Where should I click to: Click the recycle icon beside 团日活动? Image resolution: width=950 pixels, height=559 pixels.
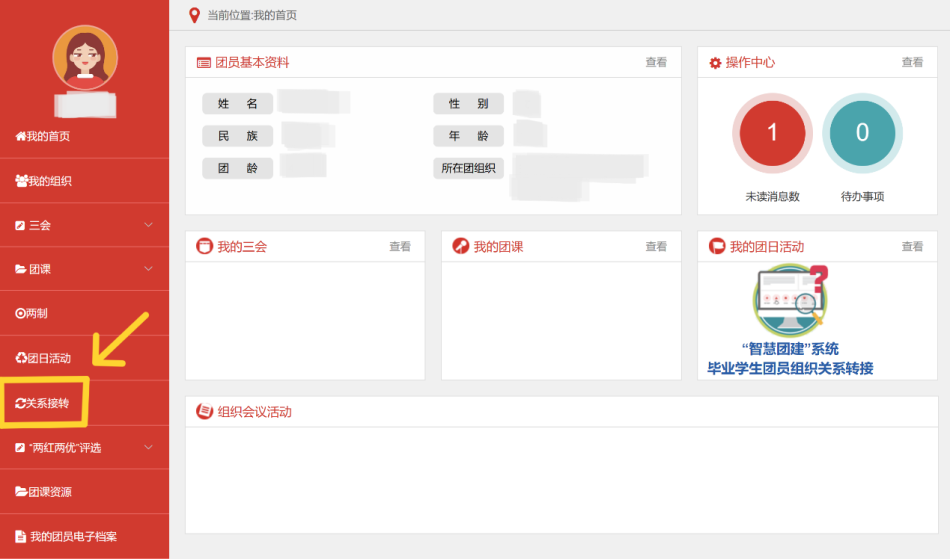click(x=21, y=358)
